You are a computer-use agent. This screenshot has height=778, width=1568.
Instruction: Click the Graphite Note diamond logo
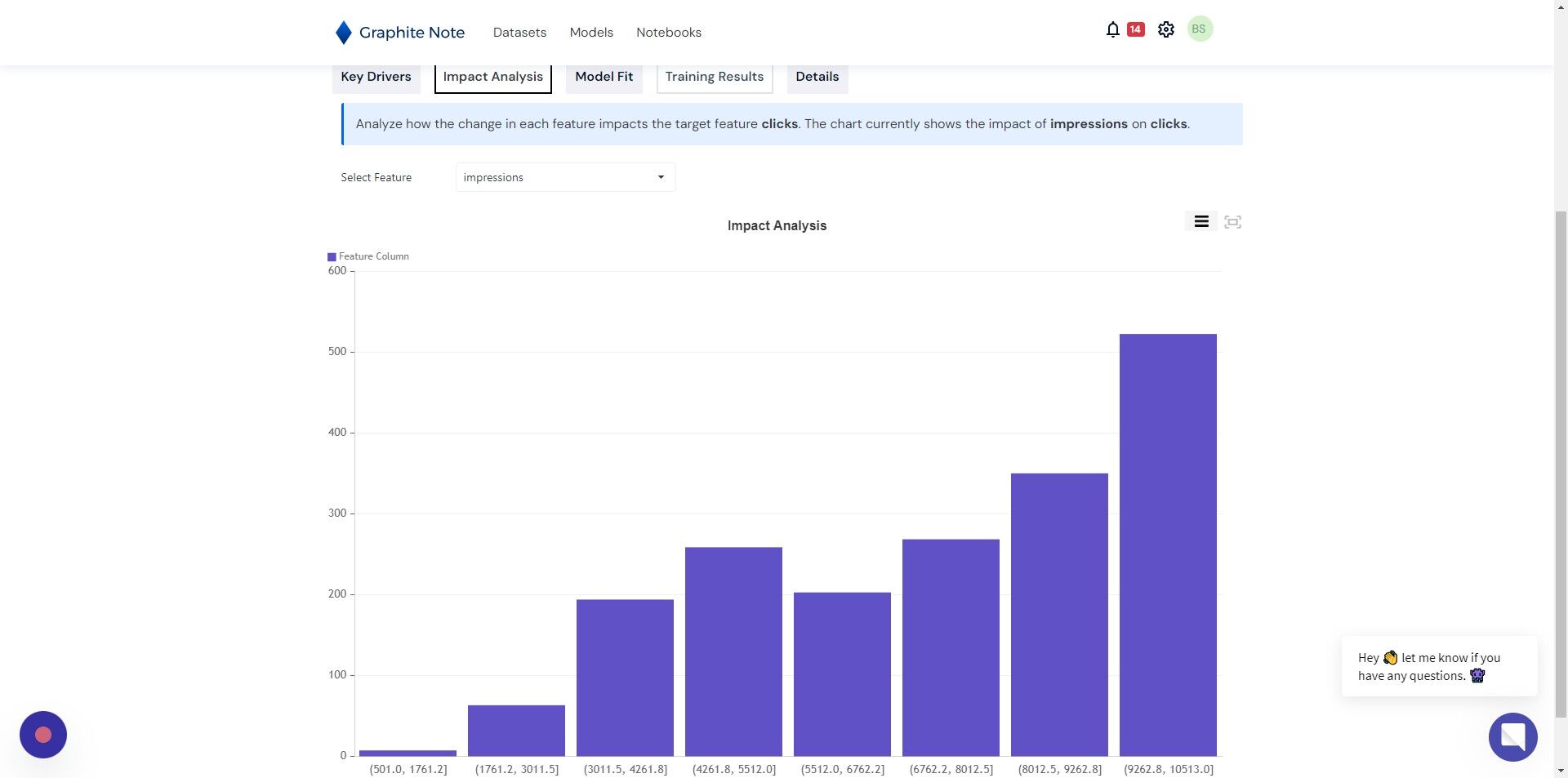(x=343, y=33)
